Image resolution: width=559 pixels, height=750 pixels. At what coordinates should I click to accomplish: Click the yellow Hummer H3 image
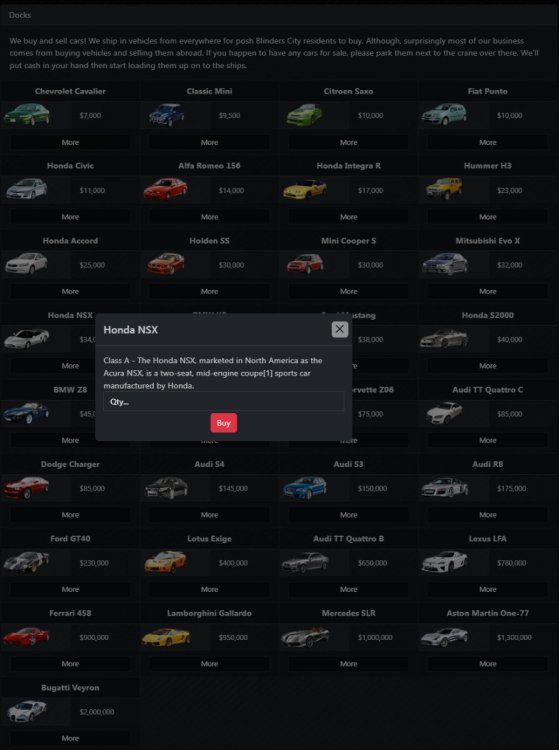444,189
